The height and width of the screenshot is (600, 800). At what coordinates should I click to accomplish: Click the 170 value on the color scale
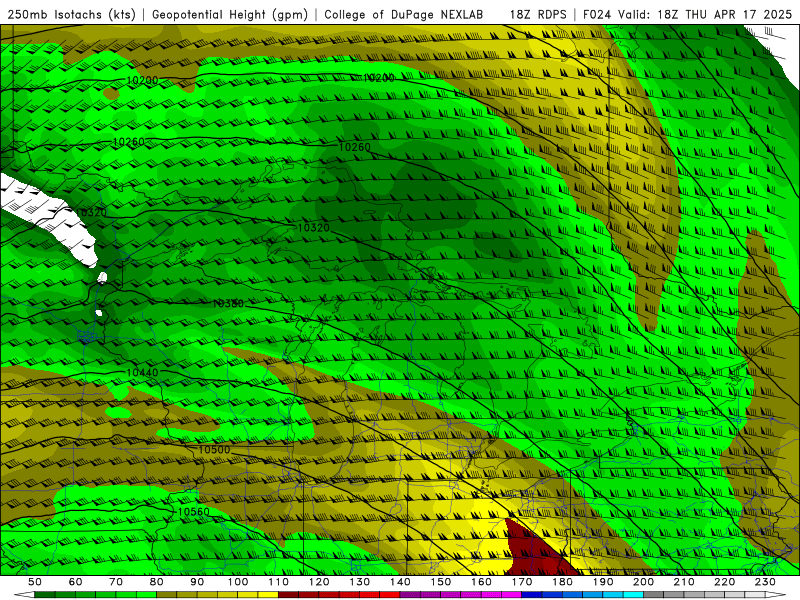pyautogui.click(x=522, y=582)
